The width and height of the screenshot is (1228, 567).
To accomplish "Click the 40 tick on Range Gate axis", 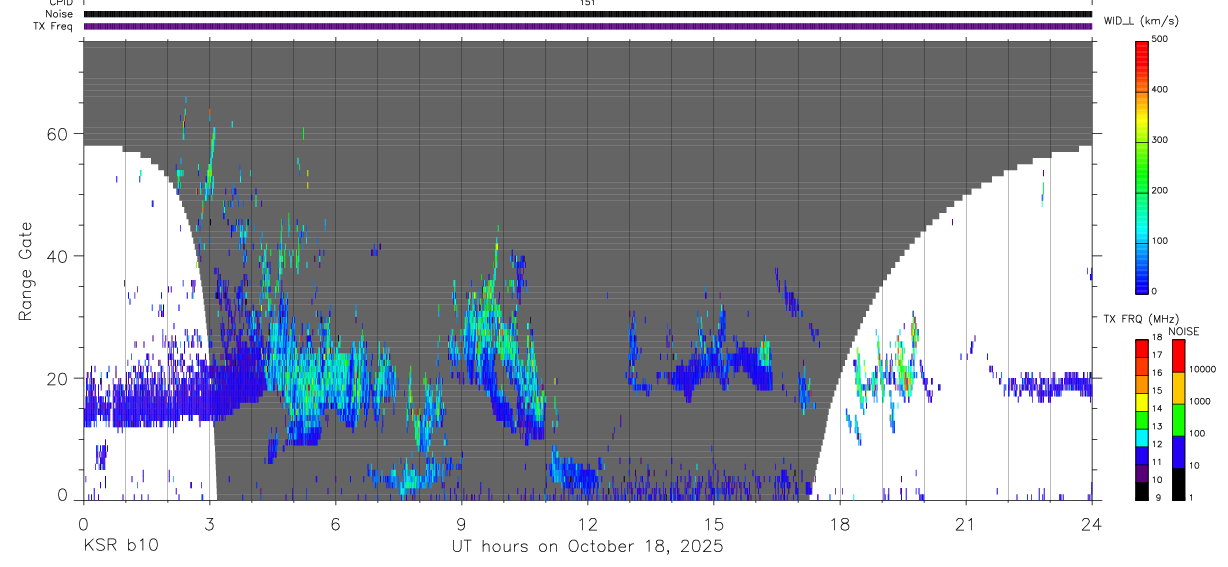I will 59,256.
